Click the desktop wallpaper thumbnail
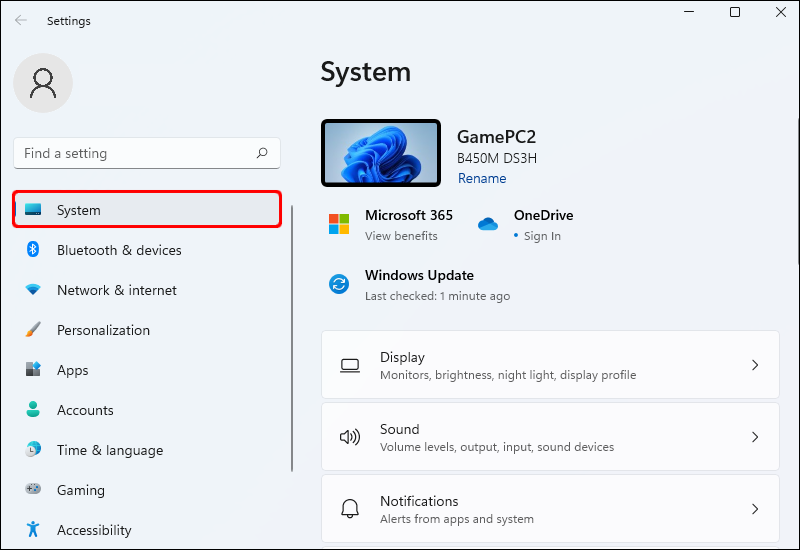 (x=381, y=153)
